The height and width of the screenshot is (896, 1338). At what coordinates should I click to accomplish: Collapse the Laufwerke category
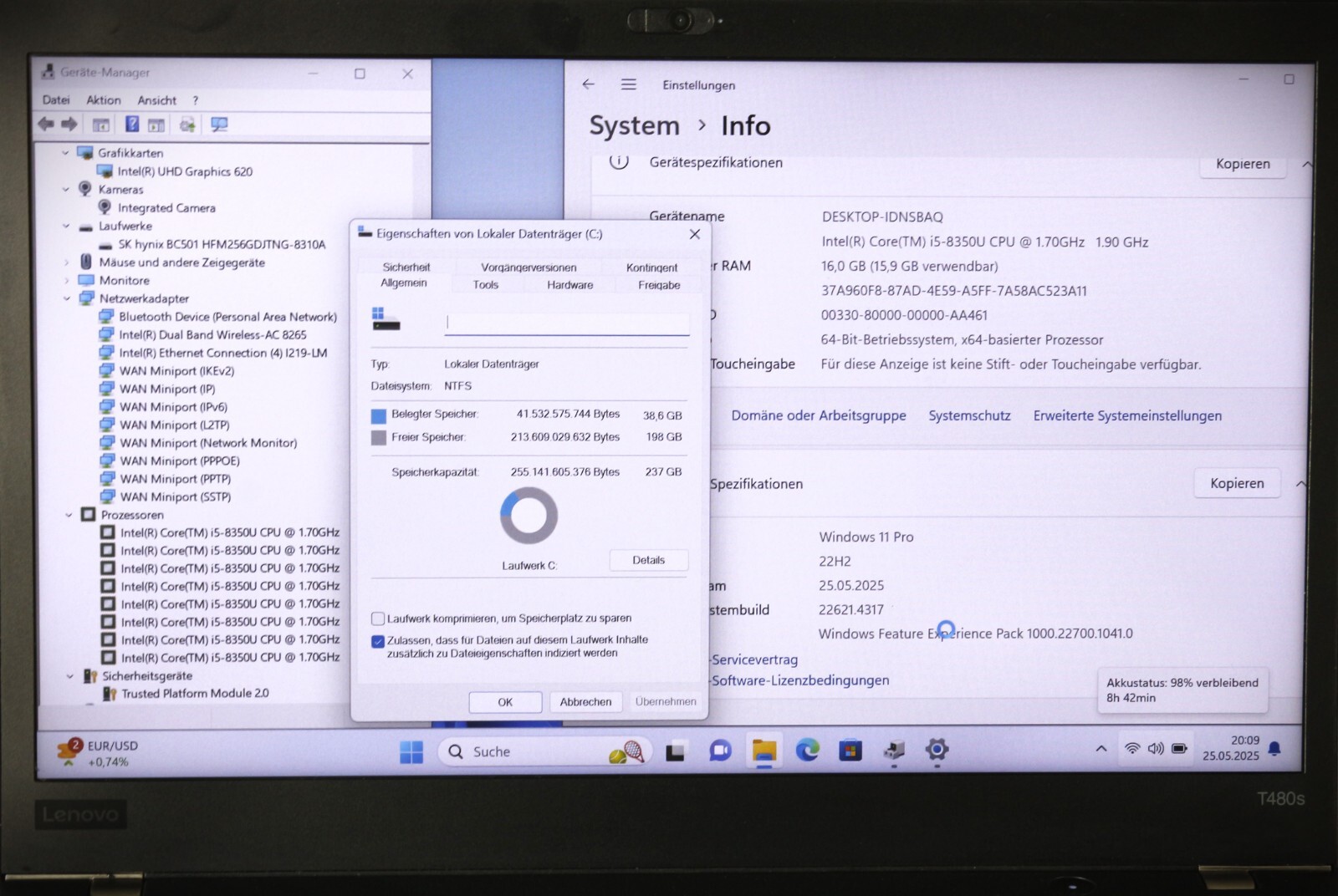[x=66, y=226]
